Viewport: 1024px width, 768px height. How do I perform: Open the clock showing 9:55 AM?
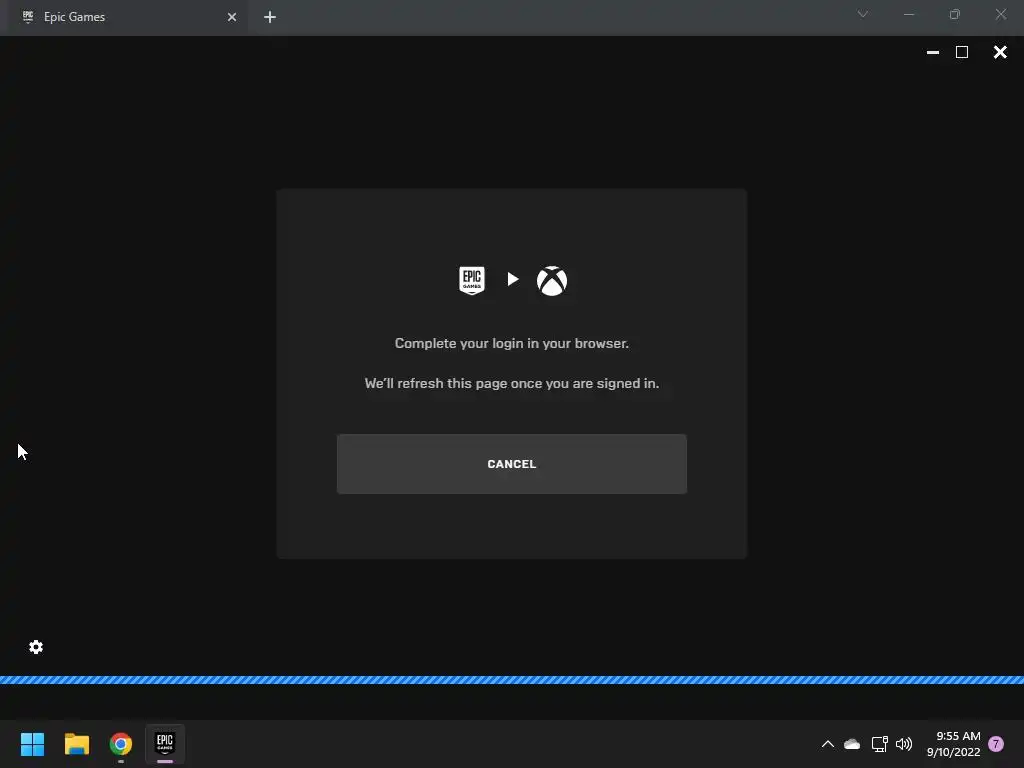point(953,744)
